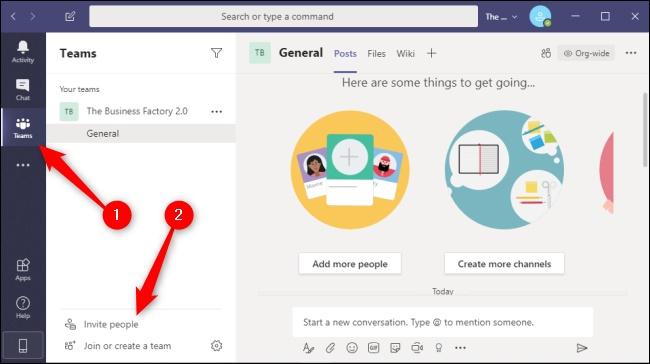Image resolution: width=650 pixels, height=364 pixels.
Task: Open the emoji picker icon
Action: pyautogui.click(x=352, y=347)
